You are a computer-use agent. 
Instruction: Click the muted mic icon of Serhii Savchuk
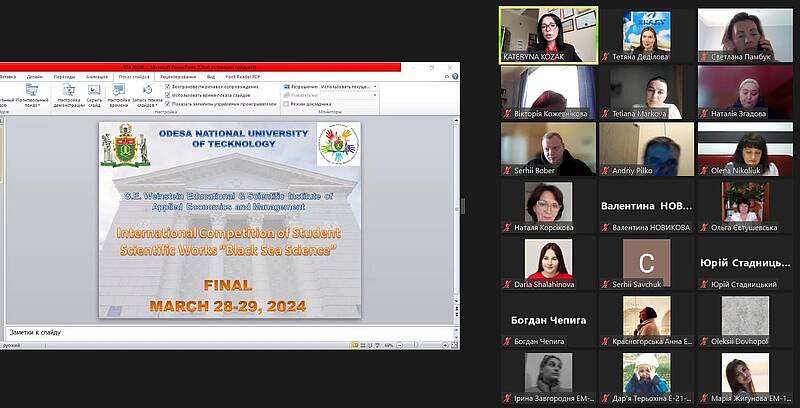point(606,285)
